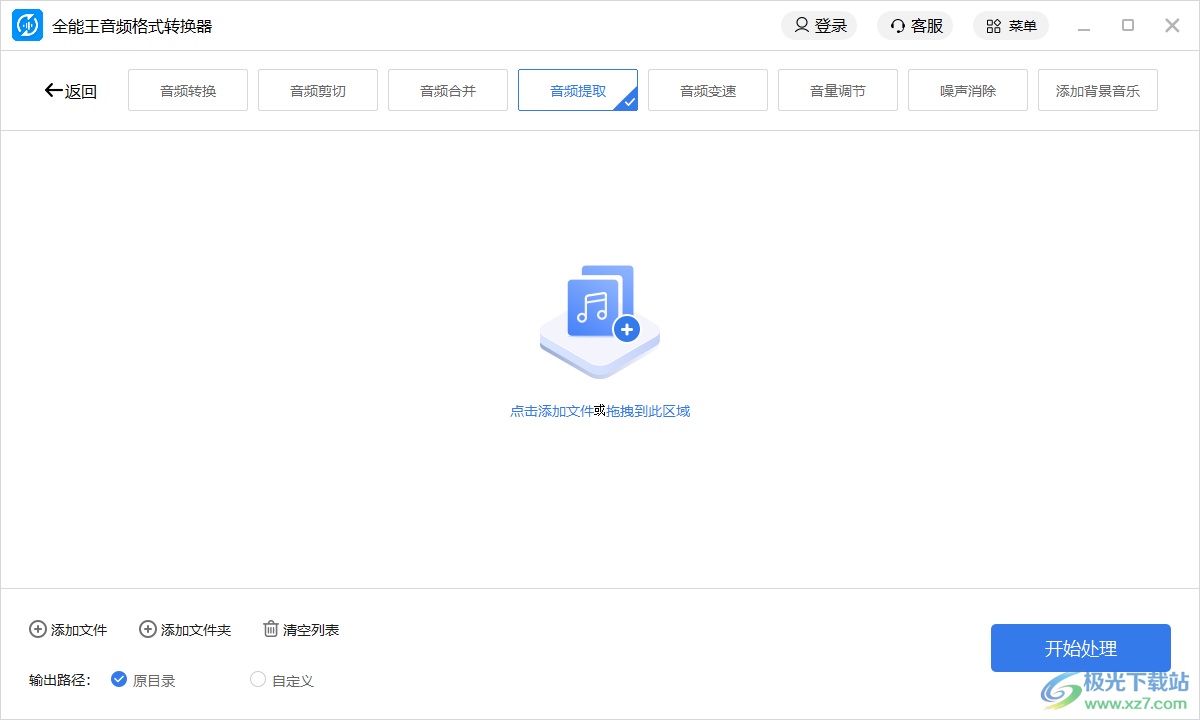
Task: Switch to the 音频合并 tab
Action: pyautogui.click(x=448, y=90)
